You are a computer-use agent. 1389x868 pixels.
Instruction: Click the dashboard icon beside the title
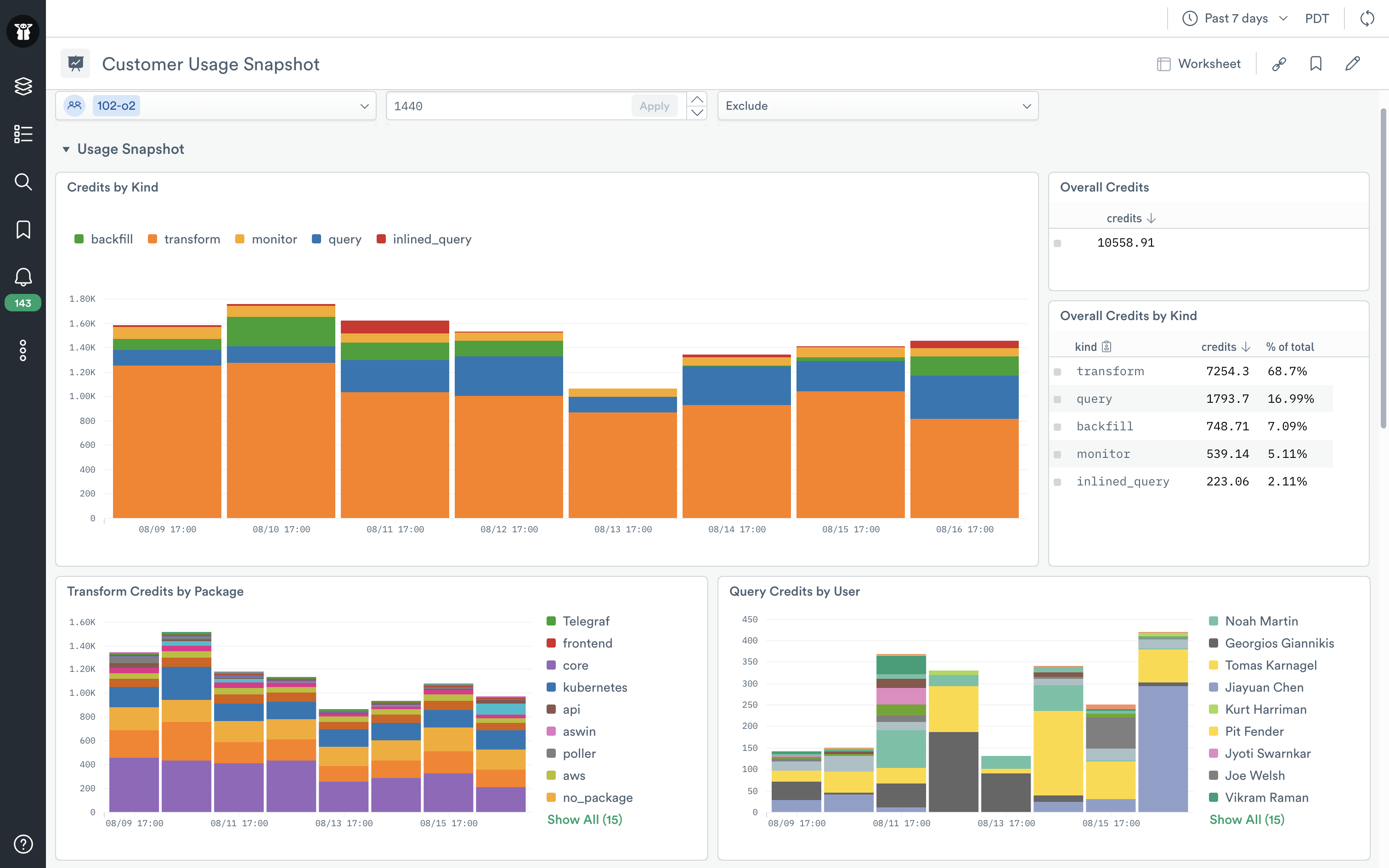click(x=75, y=63)
